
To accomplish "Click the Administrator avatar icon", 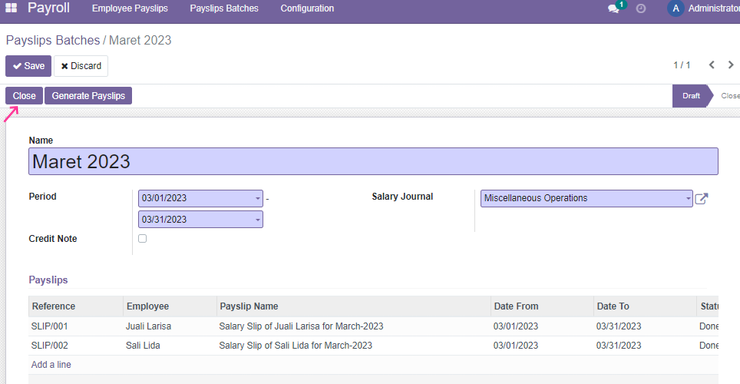I will [675, 8].
